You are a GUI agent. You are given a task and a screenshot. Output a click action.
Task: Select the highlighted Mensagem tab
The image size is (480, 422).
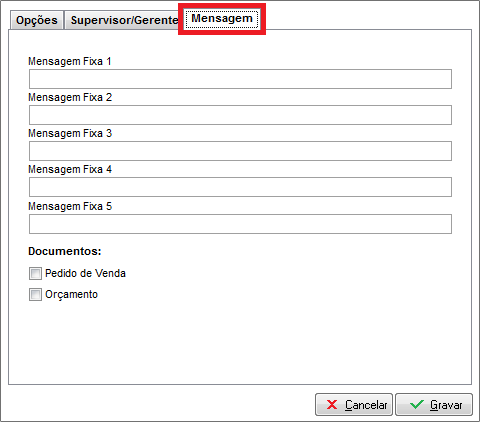tap(222, 18)
